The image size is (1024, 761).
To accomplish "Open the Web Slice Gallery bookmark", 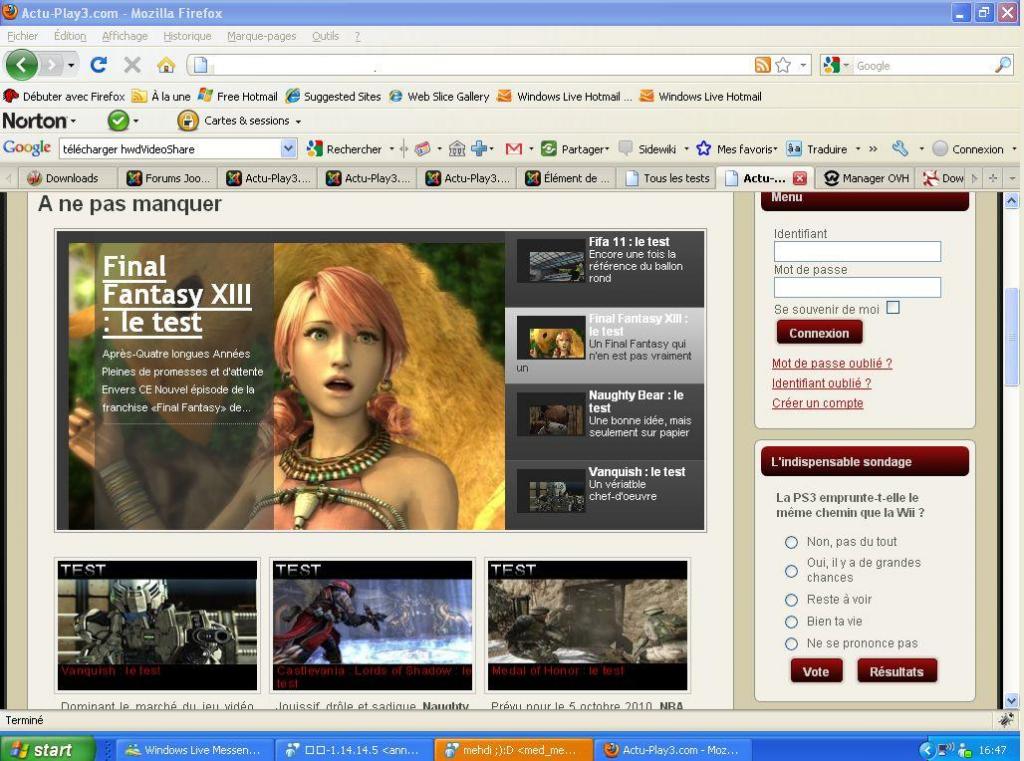I will click(x=439, y=97).
